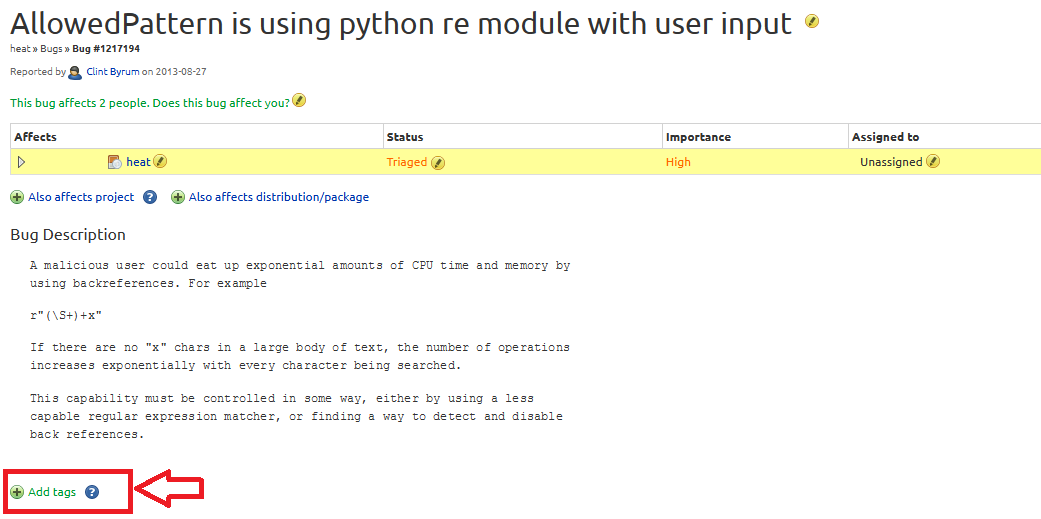Click the pencil icon beside the bug title
Image resolution: width=1041 pixels, height=519 pixels.
pos(812,21)
